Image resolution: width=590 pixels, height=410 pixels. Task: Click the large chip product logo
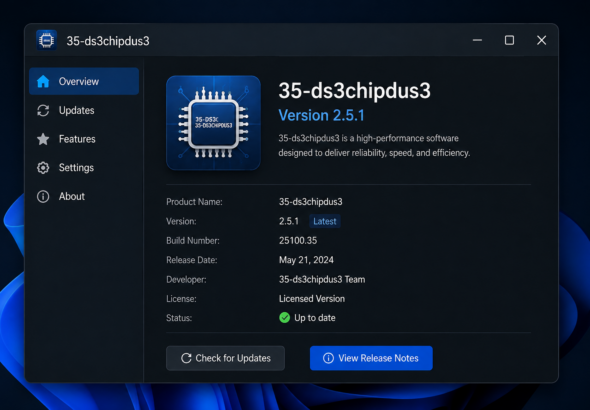213,123
